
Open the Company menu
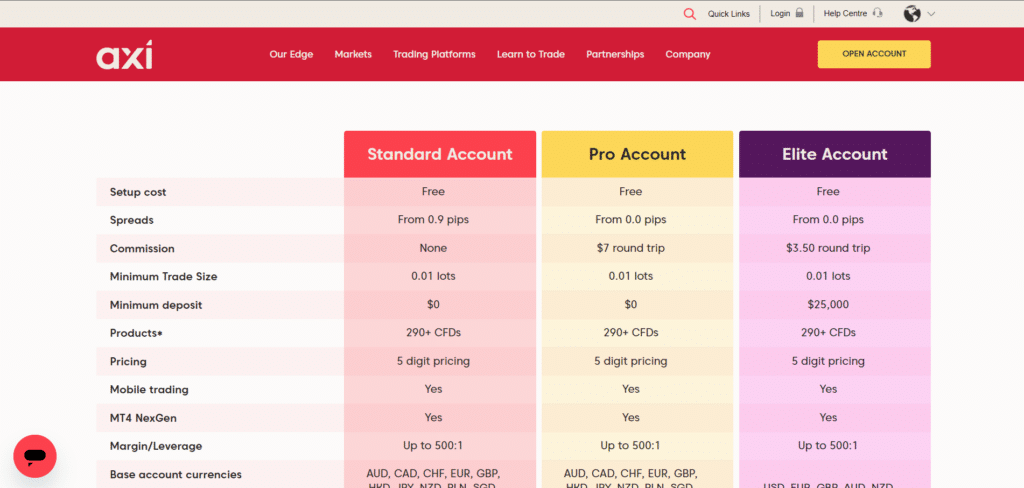pos(688,54)
